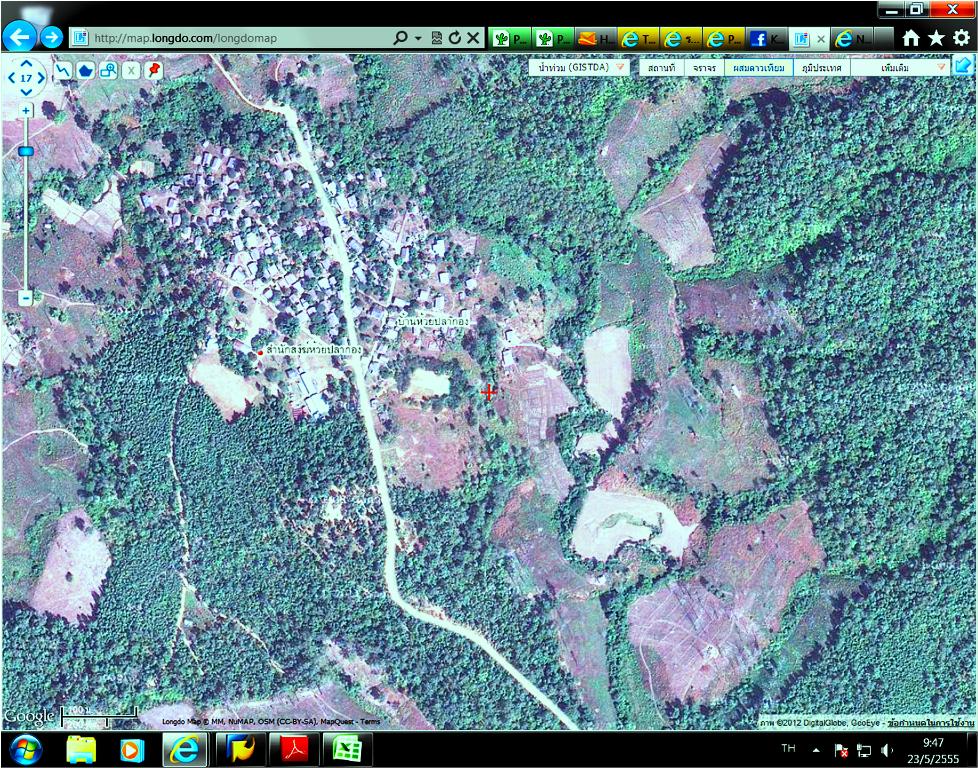Click the zoom slider handle

point(26,151)
